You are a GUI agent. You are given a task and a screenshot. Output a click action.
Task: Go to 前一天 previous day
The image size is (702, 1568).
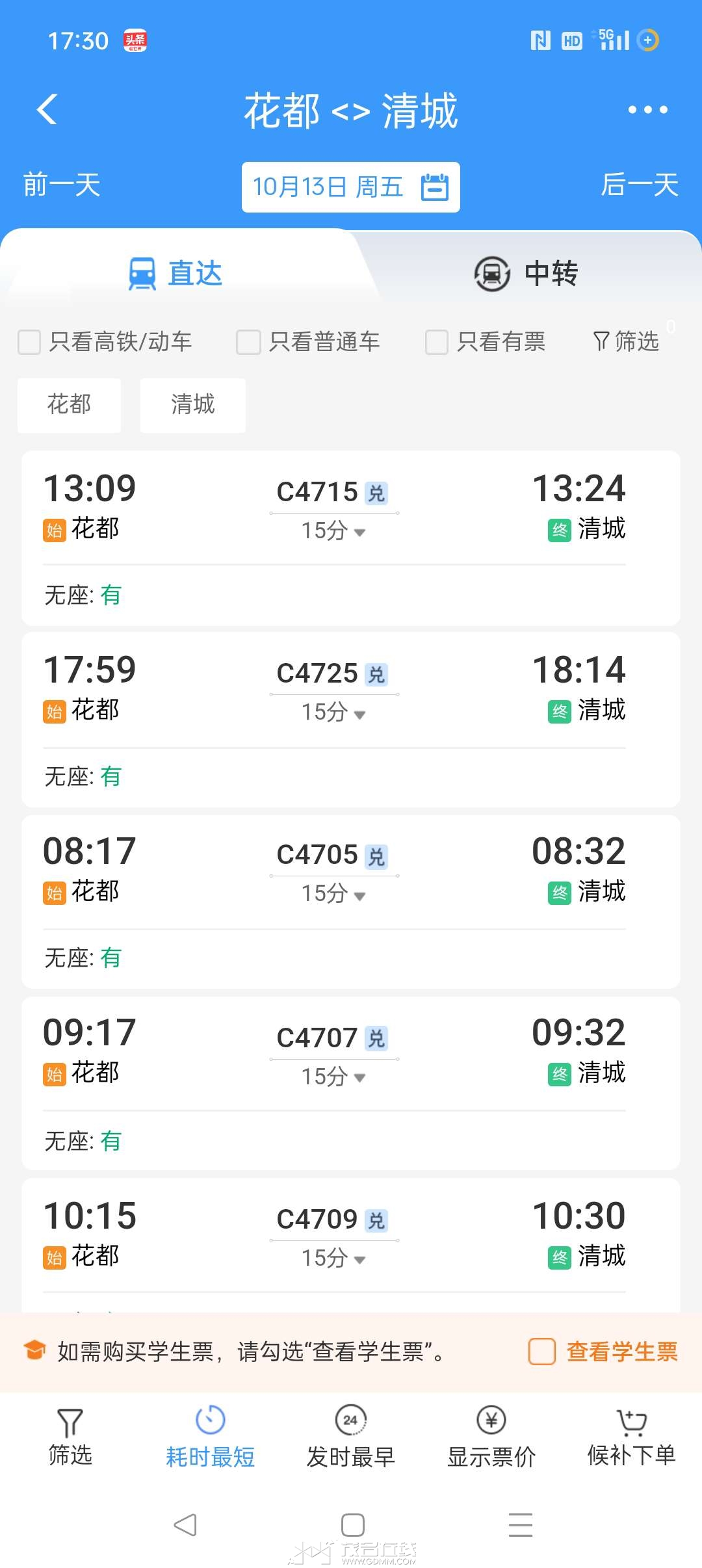pos(62,185)
